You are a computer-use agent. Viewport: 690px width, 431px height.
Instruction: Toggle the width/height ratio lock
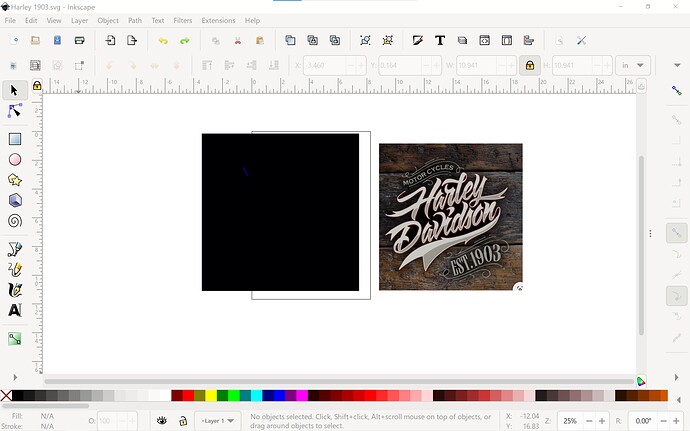(x=529, y=66)
